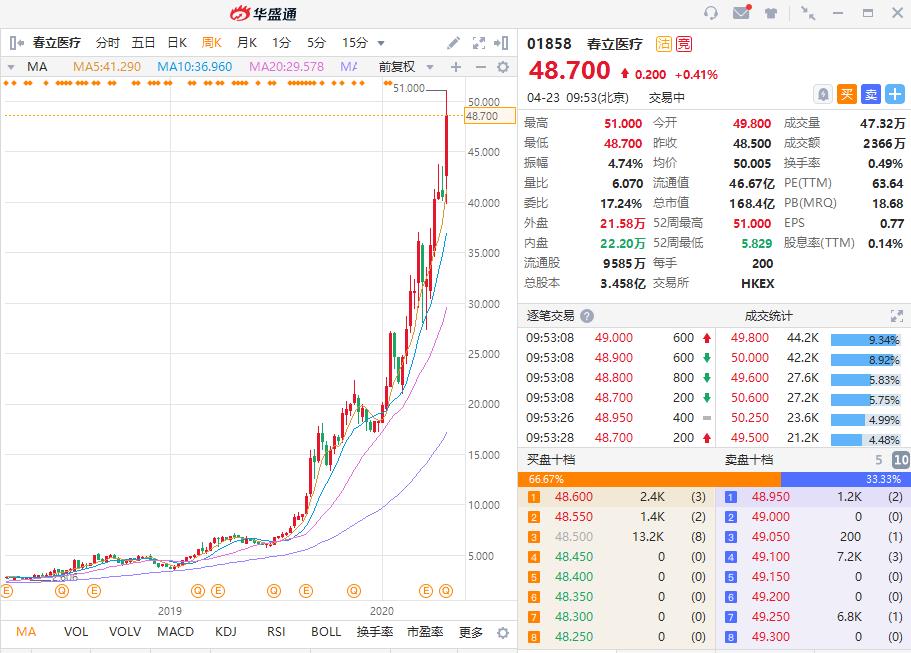Zoom out chart with minus icon
The height and width of the screenshot is (653, 911).
[x=480, y=67]
